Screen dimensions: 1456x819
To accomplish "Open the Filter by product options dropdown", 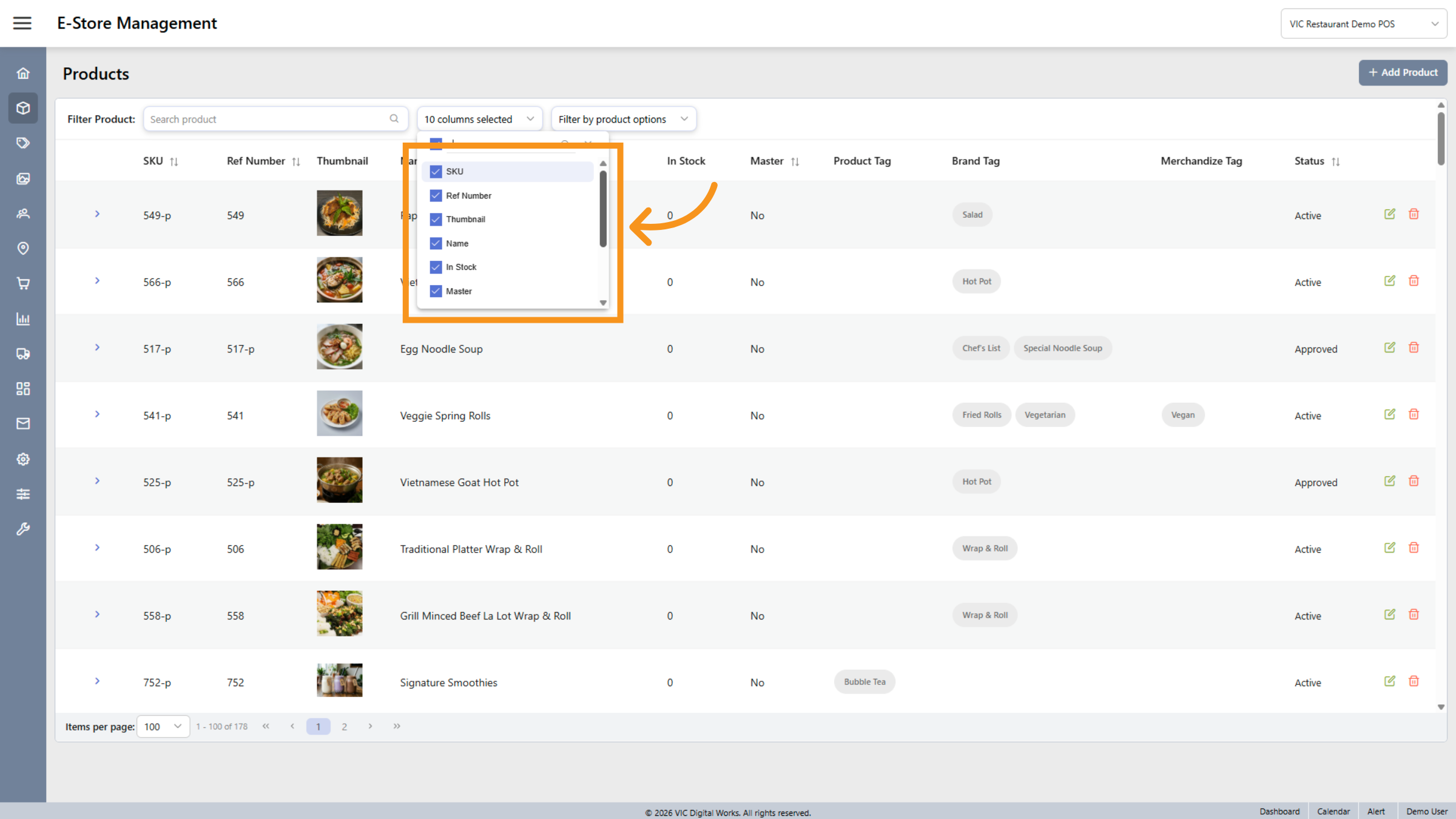I will click(x=623, y=118).
